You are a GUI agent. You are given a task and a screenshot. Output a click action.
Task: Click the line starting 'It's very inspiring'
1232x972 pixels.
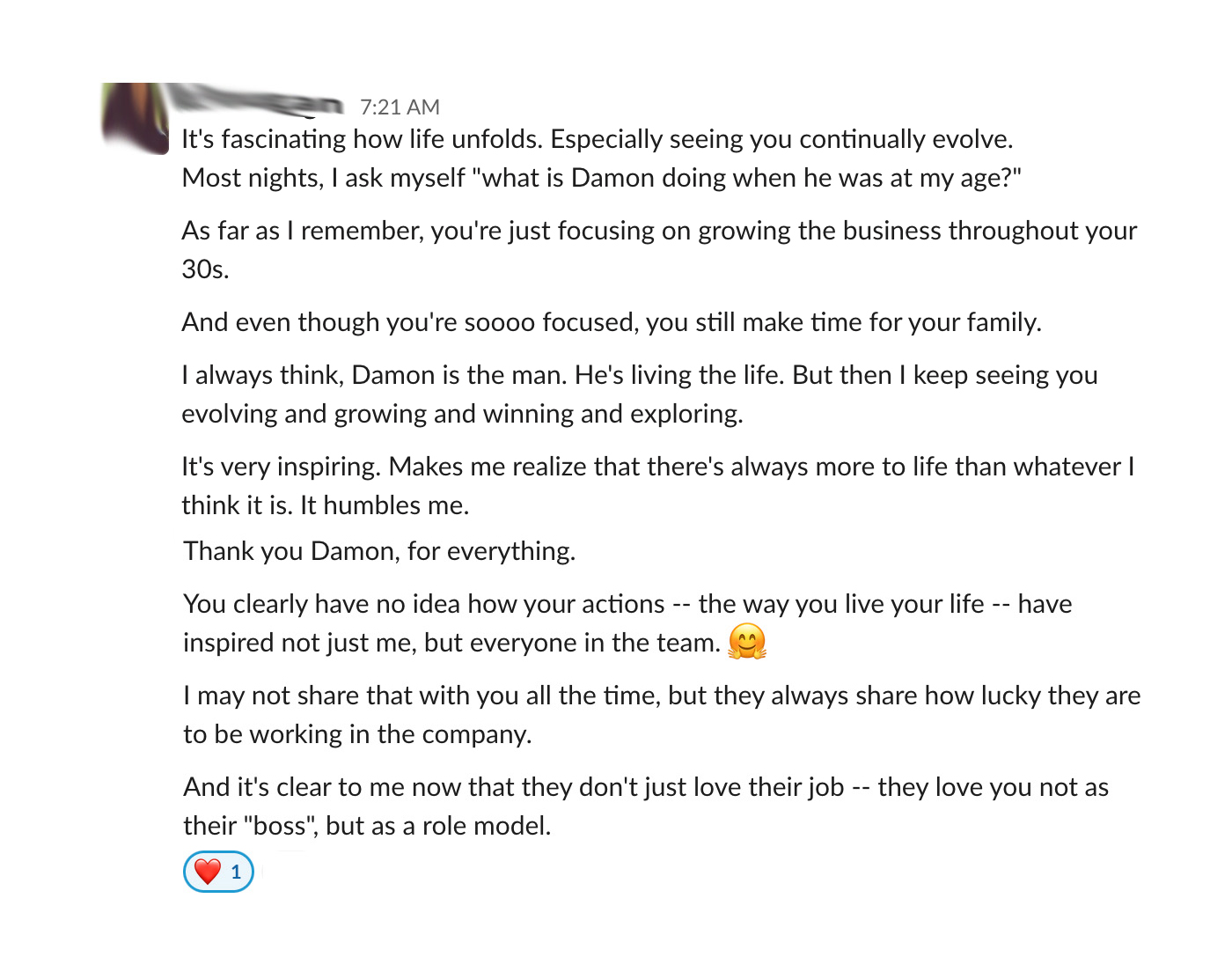[x=658, y=467]
